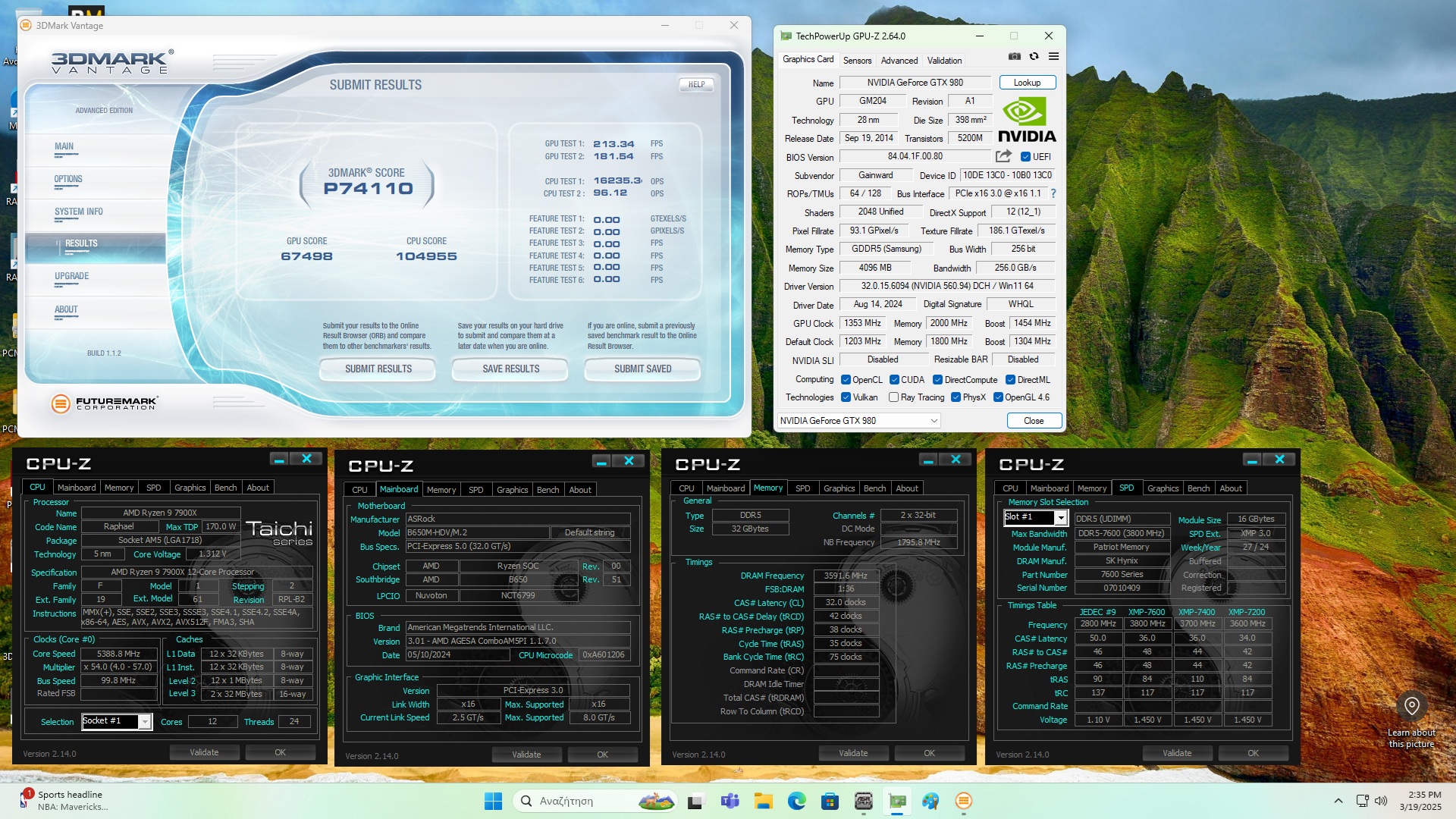Take a GPU-Z screenshot via camera icon
The image size is (1456, 819).
click(x=1015, y=57)
